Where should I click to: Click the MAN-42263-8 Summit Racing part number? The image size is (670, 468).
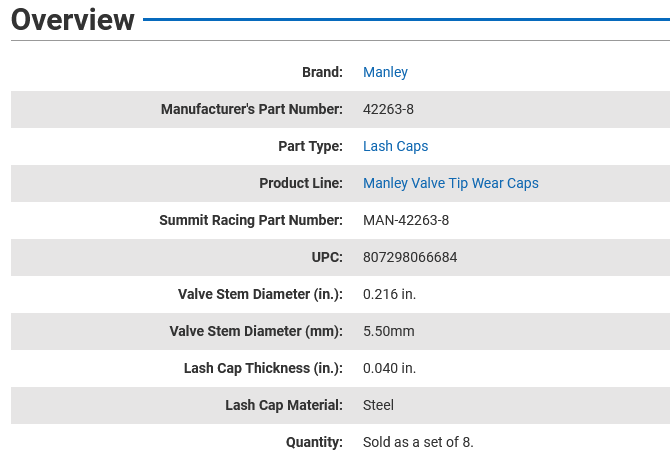click(x=406, y=220)
